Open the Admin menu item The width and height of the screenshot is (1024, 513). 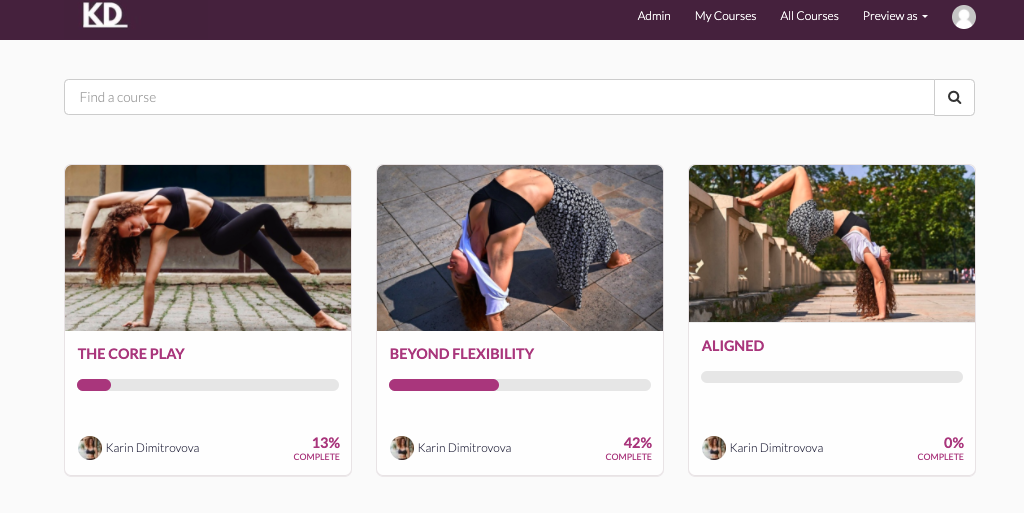coord(654,16)
